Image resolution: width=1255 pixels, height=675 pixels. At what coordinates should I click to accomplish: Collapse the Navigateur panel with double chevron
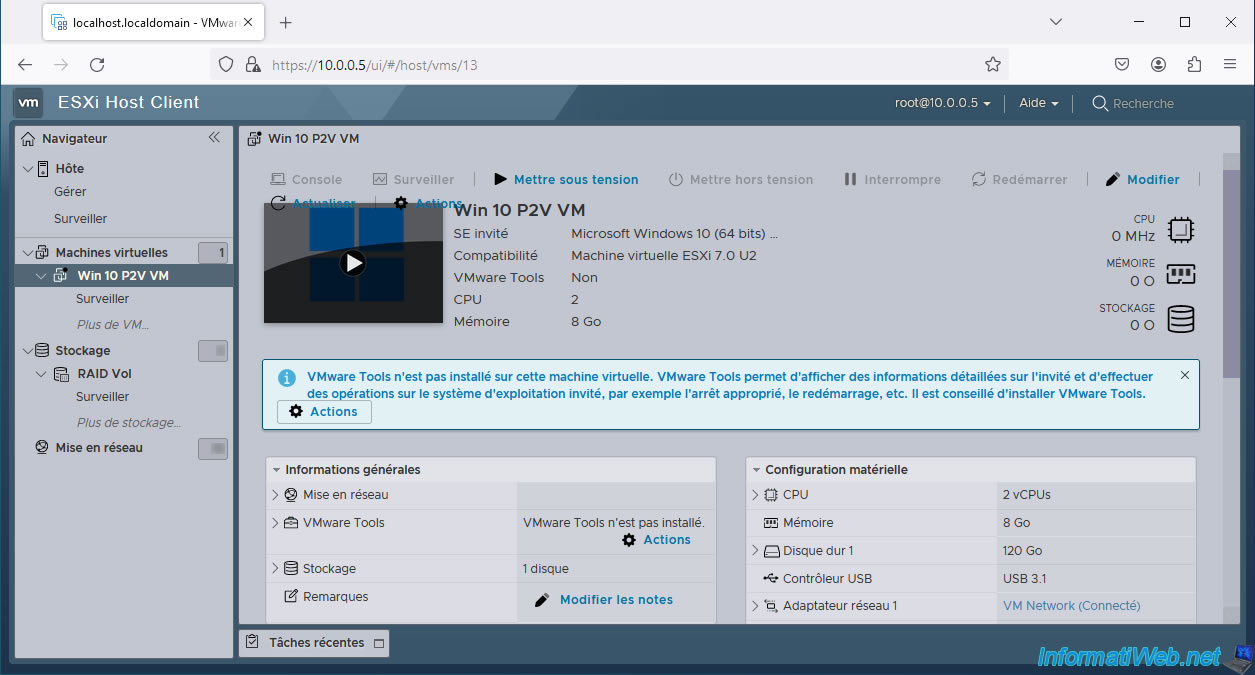(214, 138)
